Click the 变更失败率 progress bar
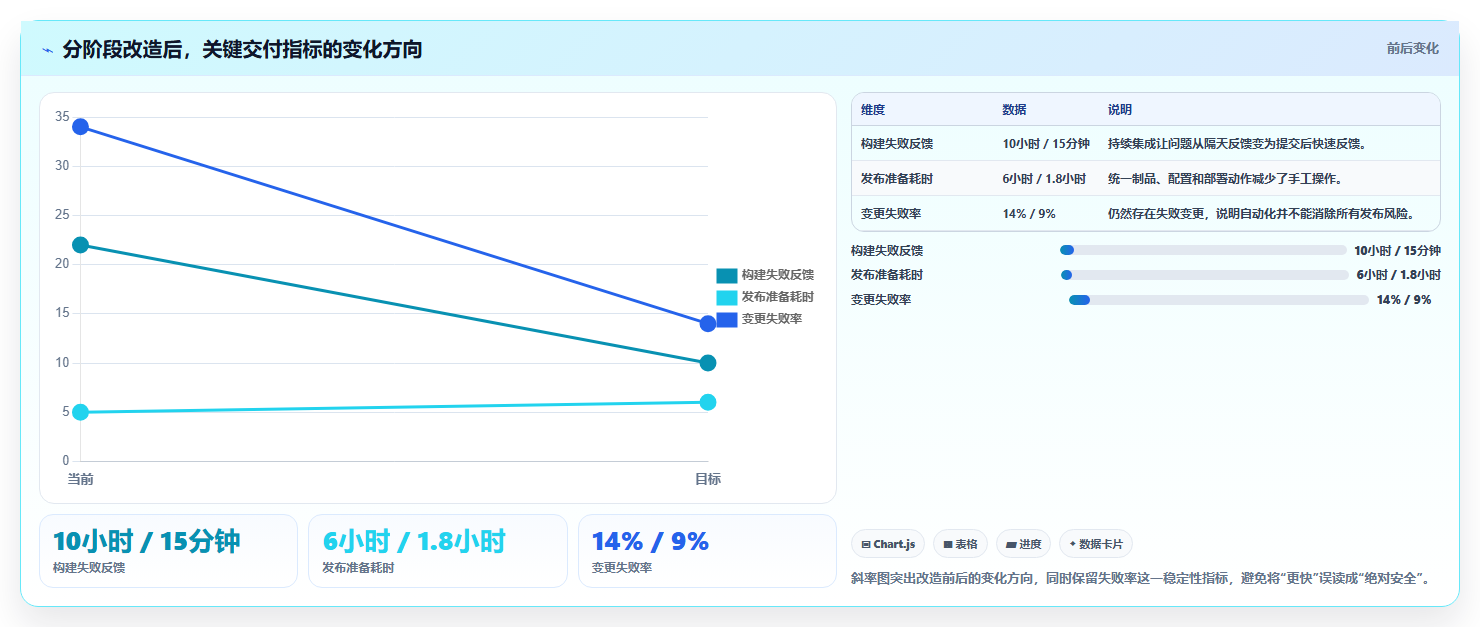 [1218, 300]
